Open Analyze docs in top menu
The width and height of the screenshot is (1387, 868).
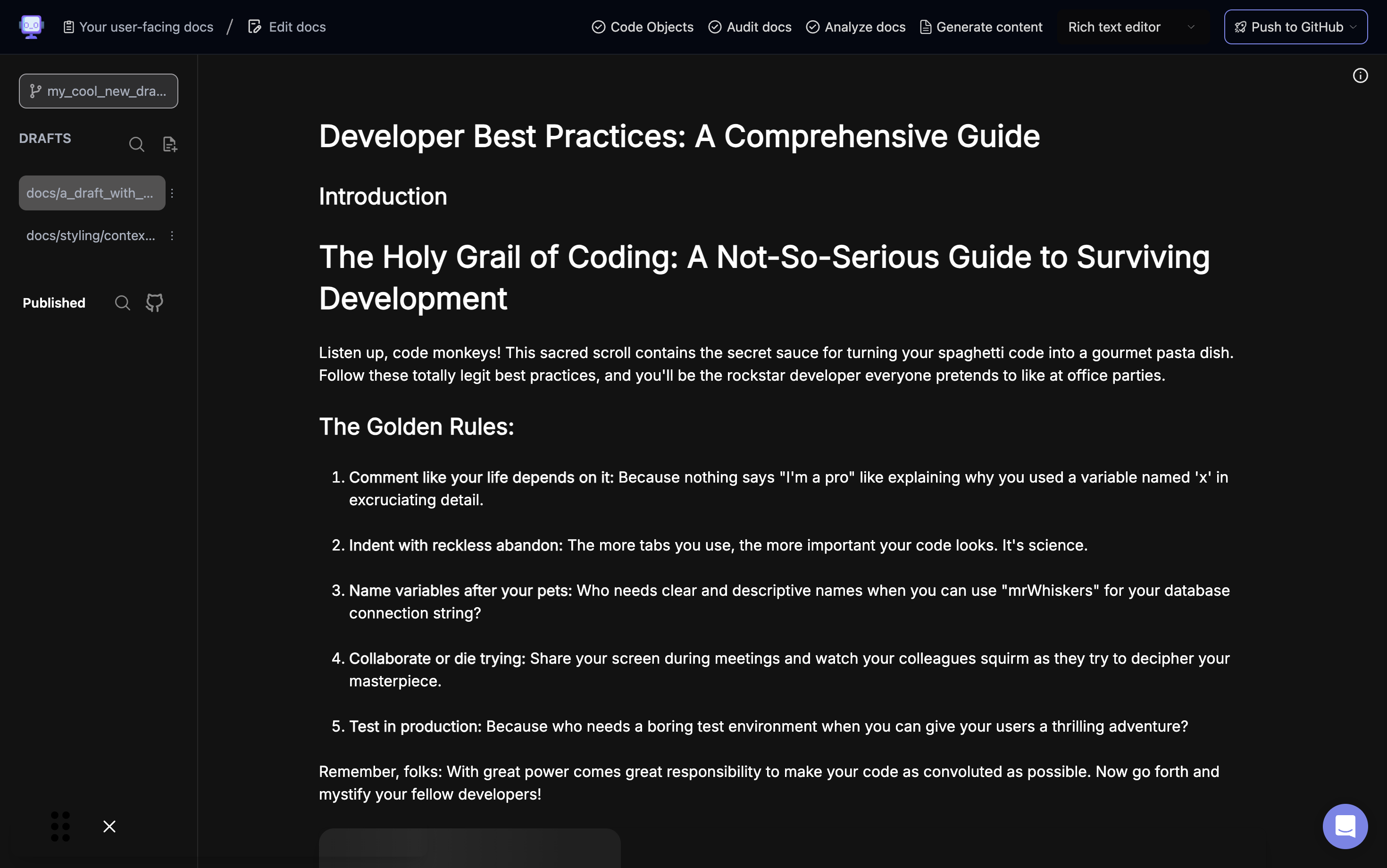click(x=855, y=27)
